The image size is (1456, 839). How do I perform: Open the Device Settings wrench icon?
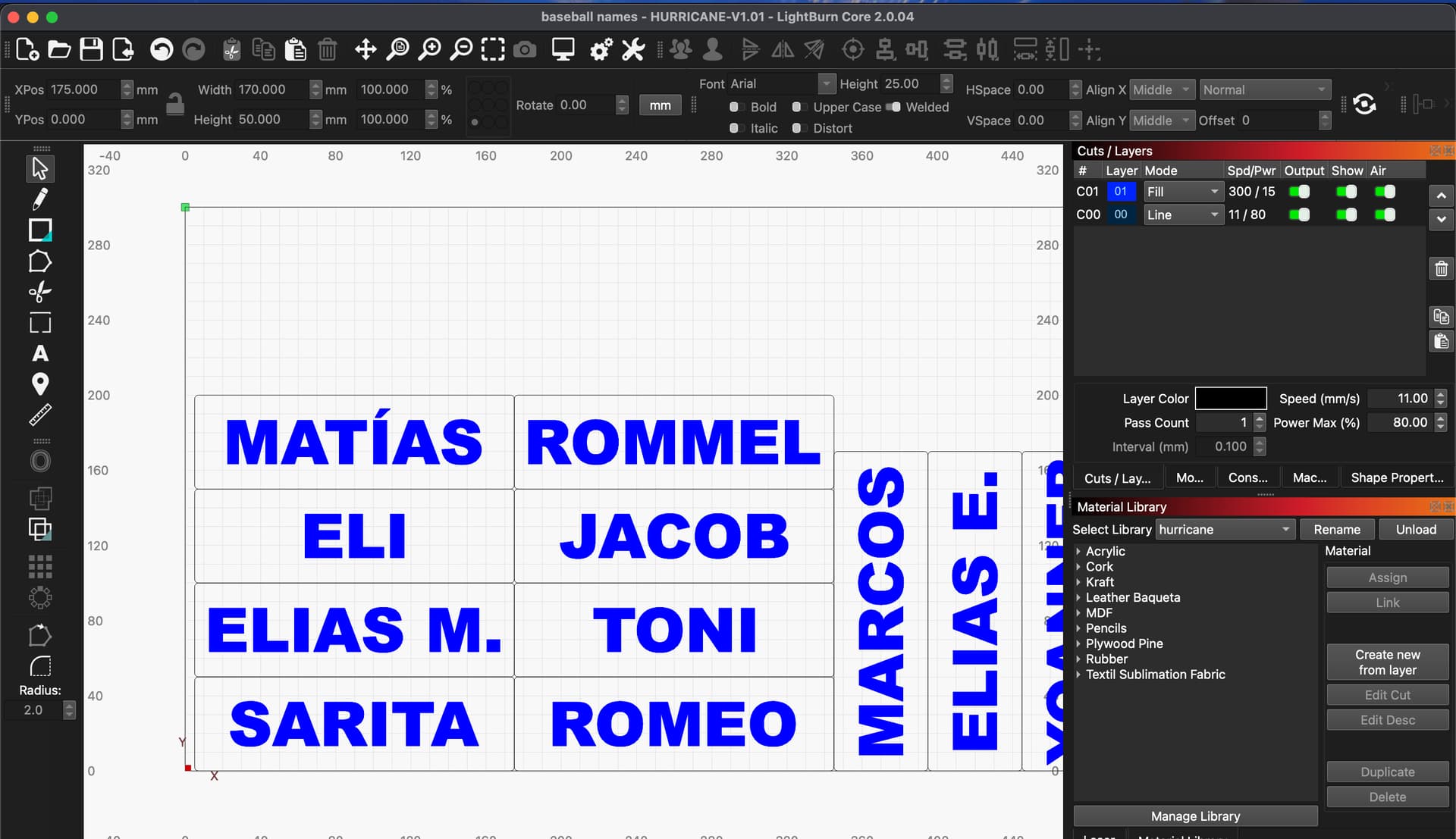(633, 50)
